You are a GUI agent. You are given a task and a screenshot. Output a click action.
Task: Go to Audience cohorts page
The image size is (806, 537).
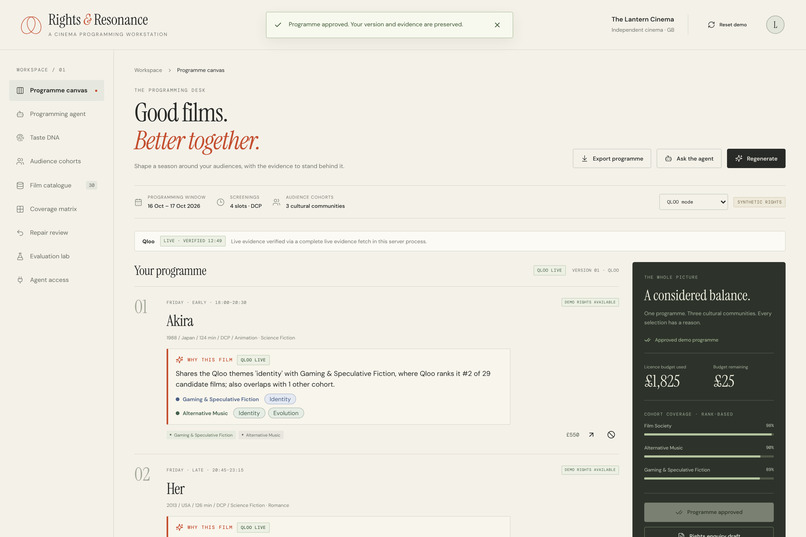pyautogui.click(x=57, y=161)
